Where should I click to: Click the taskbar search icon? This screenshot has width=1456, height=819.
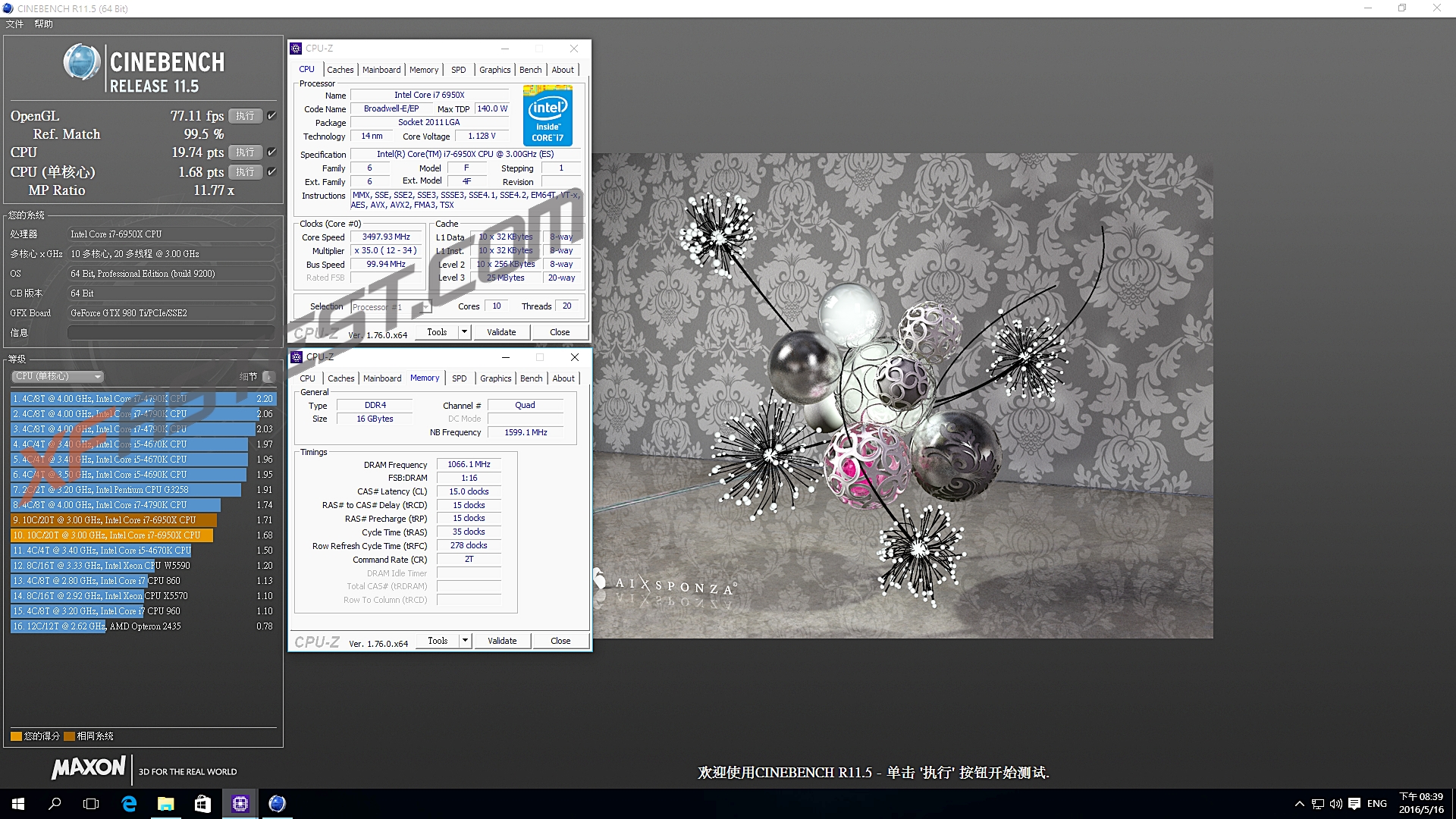tap(55, 804)
